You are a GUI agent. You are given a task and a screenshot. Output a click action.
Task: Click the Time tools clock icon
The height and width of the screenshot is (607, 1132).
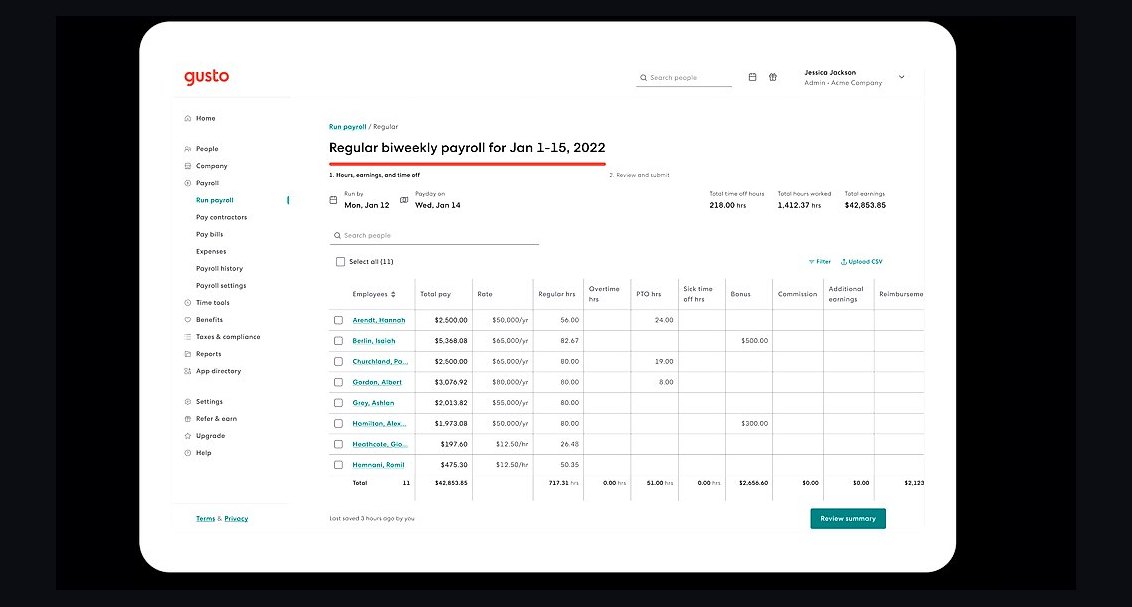[188, 303]
